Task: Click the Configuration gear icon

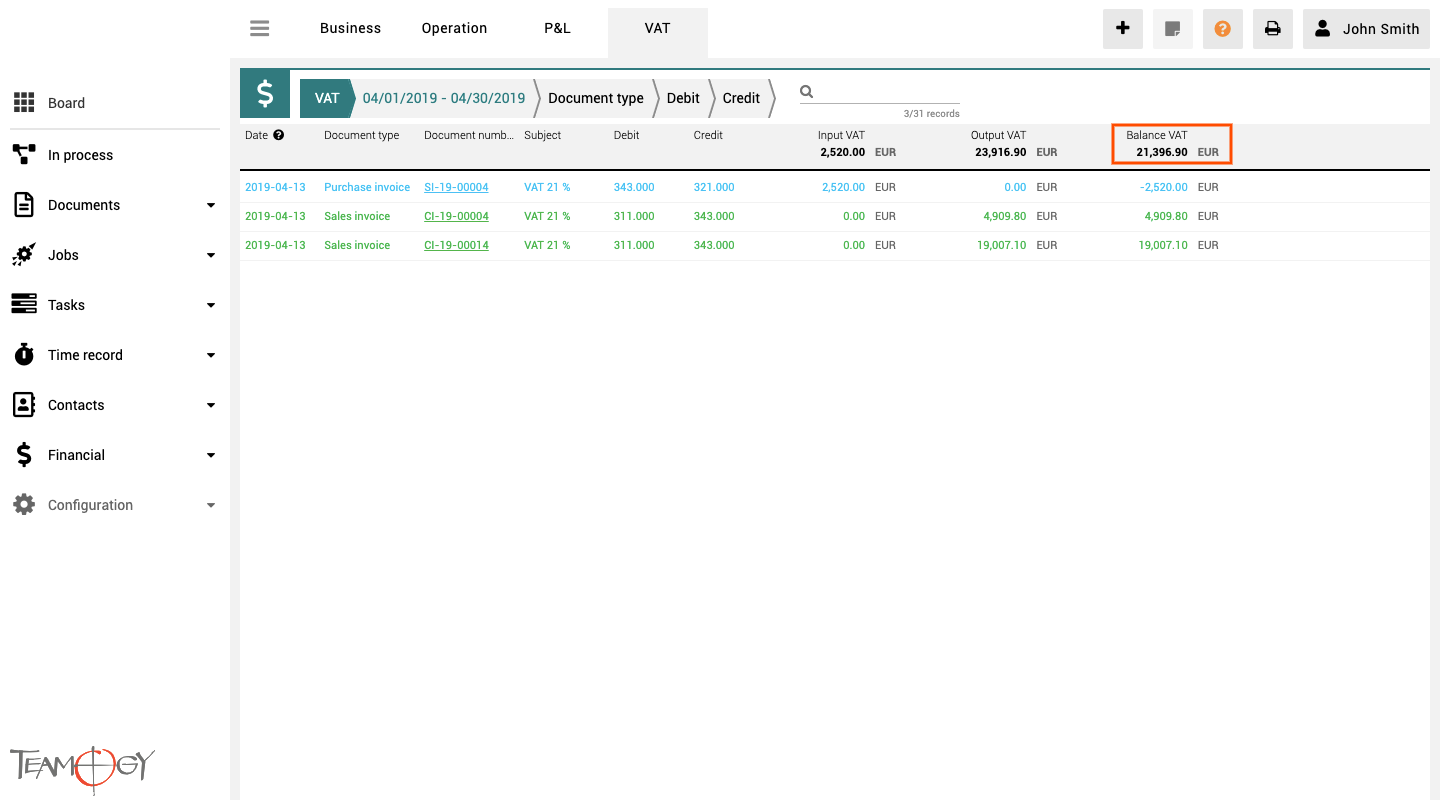Action: click(24, 505)
